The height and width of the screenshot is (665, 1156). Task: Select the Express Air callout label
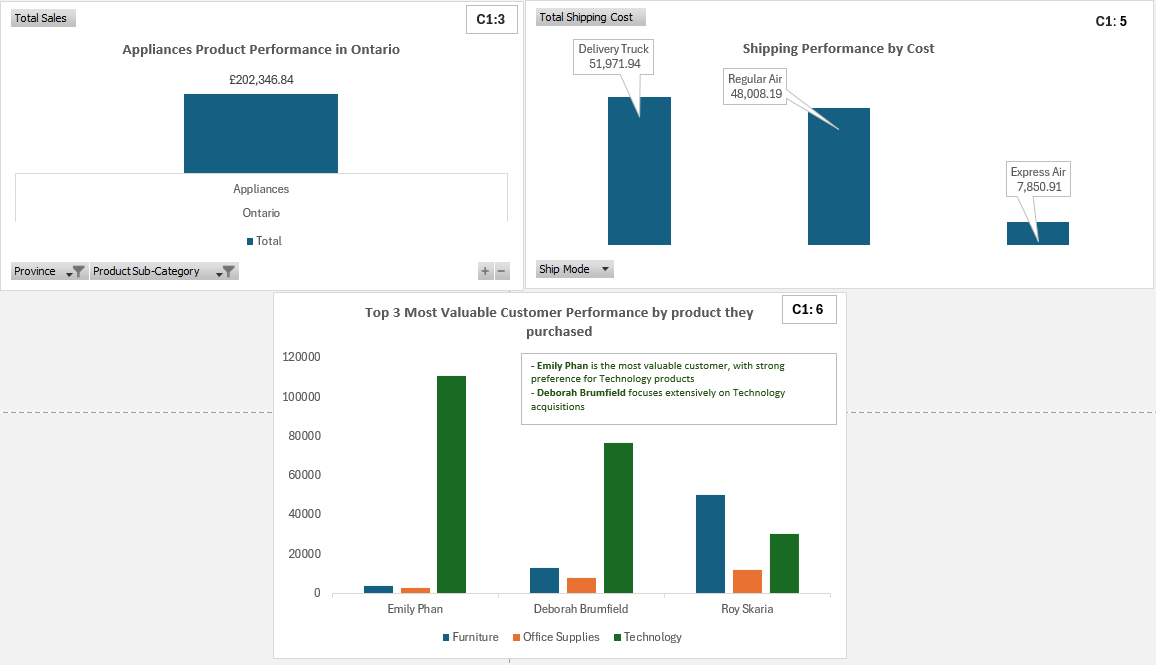tap(1038, 179)
